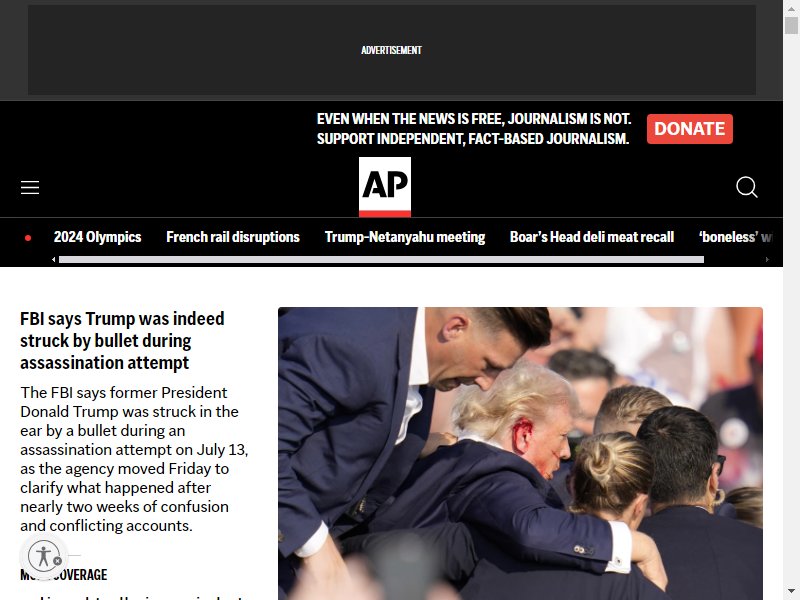800x600 pixels.
Task: Click the horizontal topics scrollbar track
Action: (382, 260)
